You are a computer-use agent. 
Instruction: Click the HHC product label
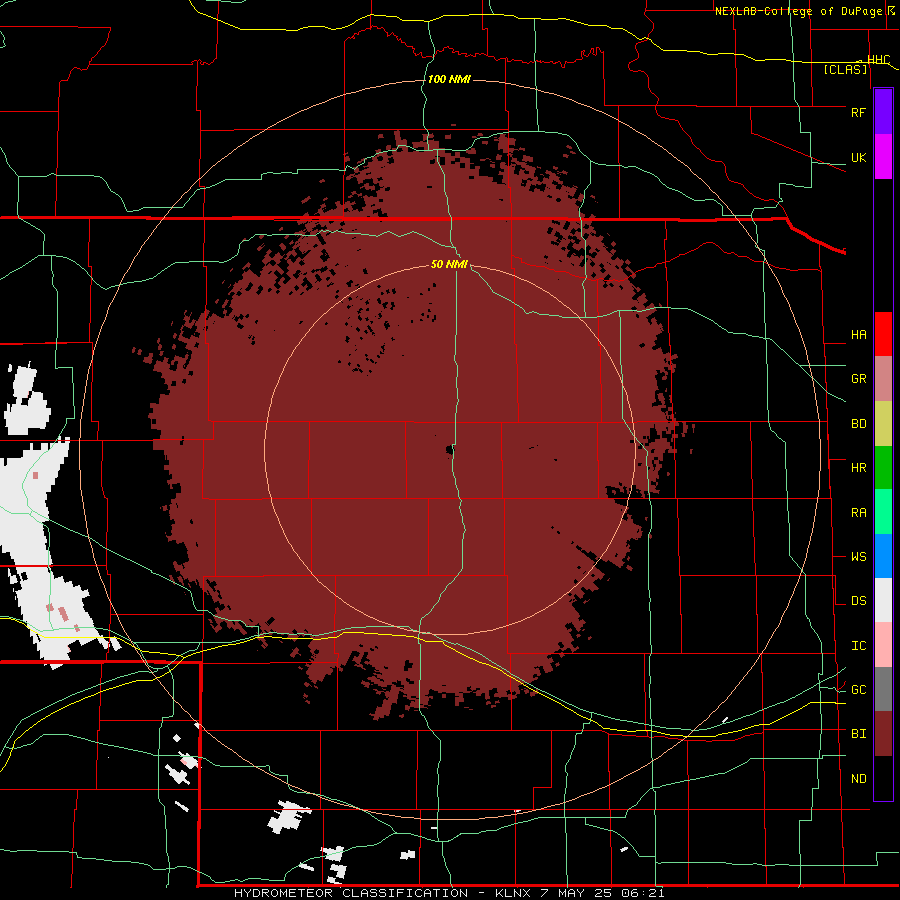(878, 60)
